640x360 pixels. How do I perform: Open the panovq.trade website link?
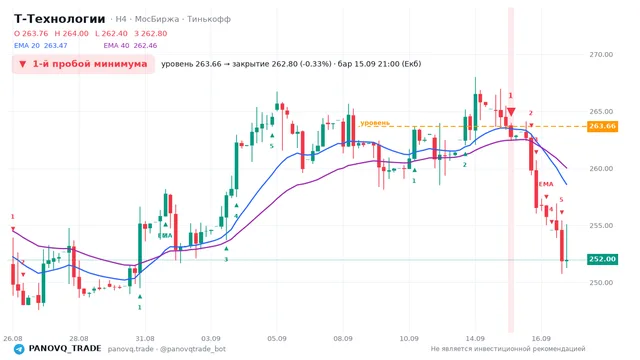coord(131,349)
